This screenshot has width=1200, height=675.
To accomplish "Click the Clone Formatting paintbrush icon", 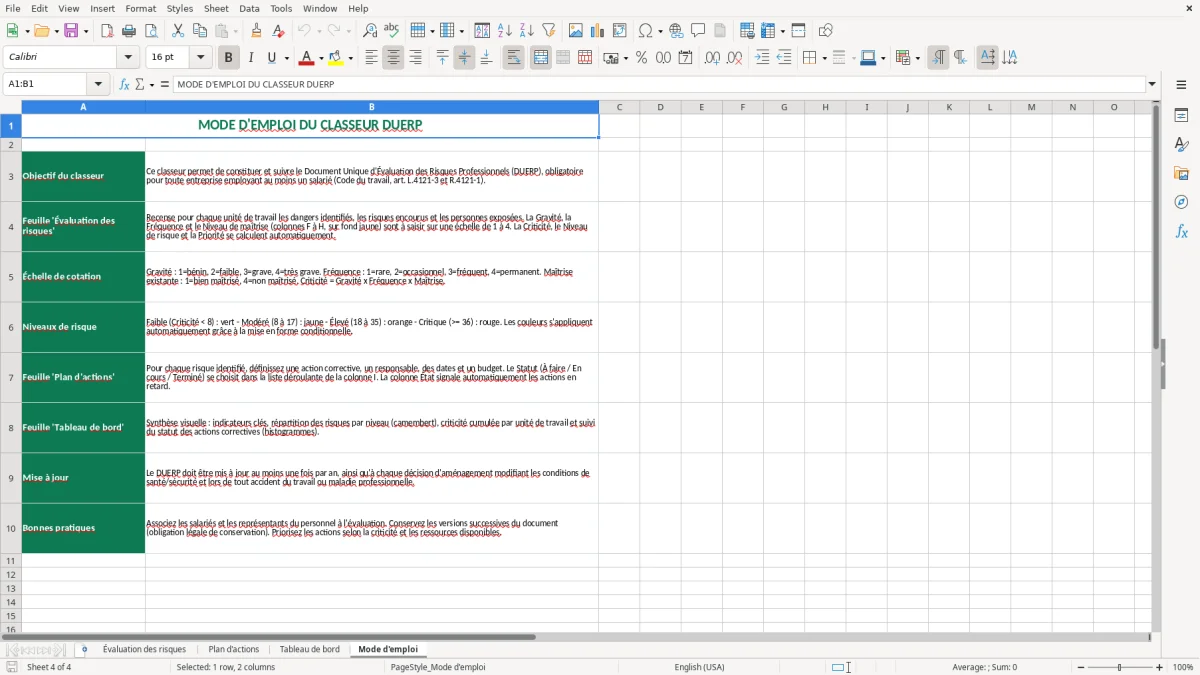I will tap(256, 31).
